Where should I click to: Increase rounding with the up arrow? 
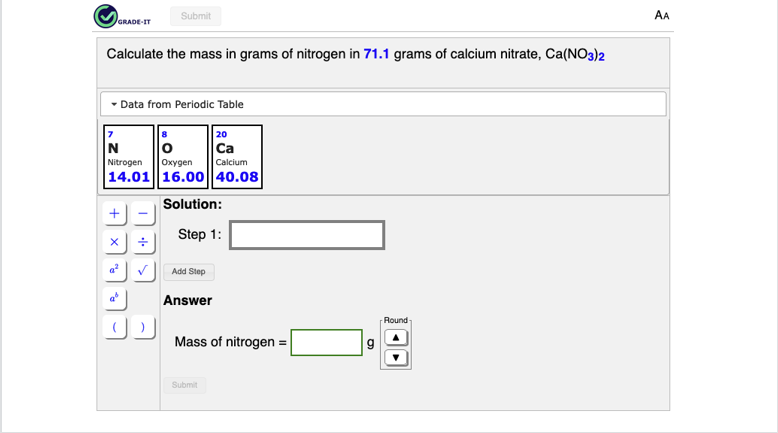pos(396,337)
